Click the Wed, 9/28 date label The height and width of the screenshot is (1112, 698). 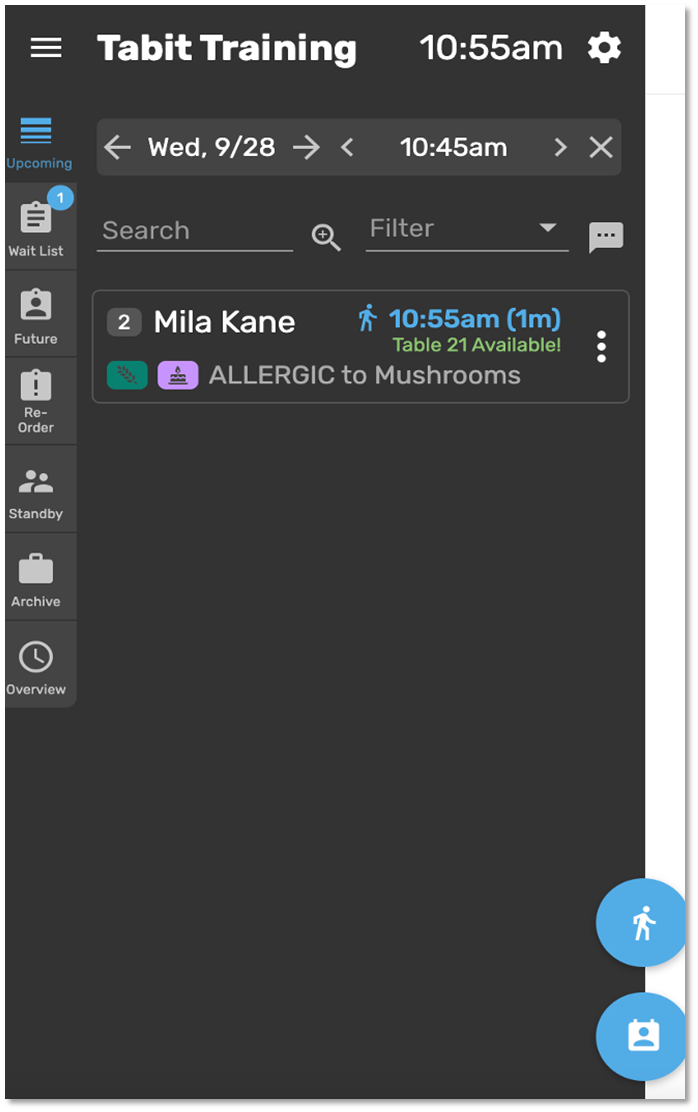pyautogui.click(x=211, y=148)
